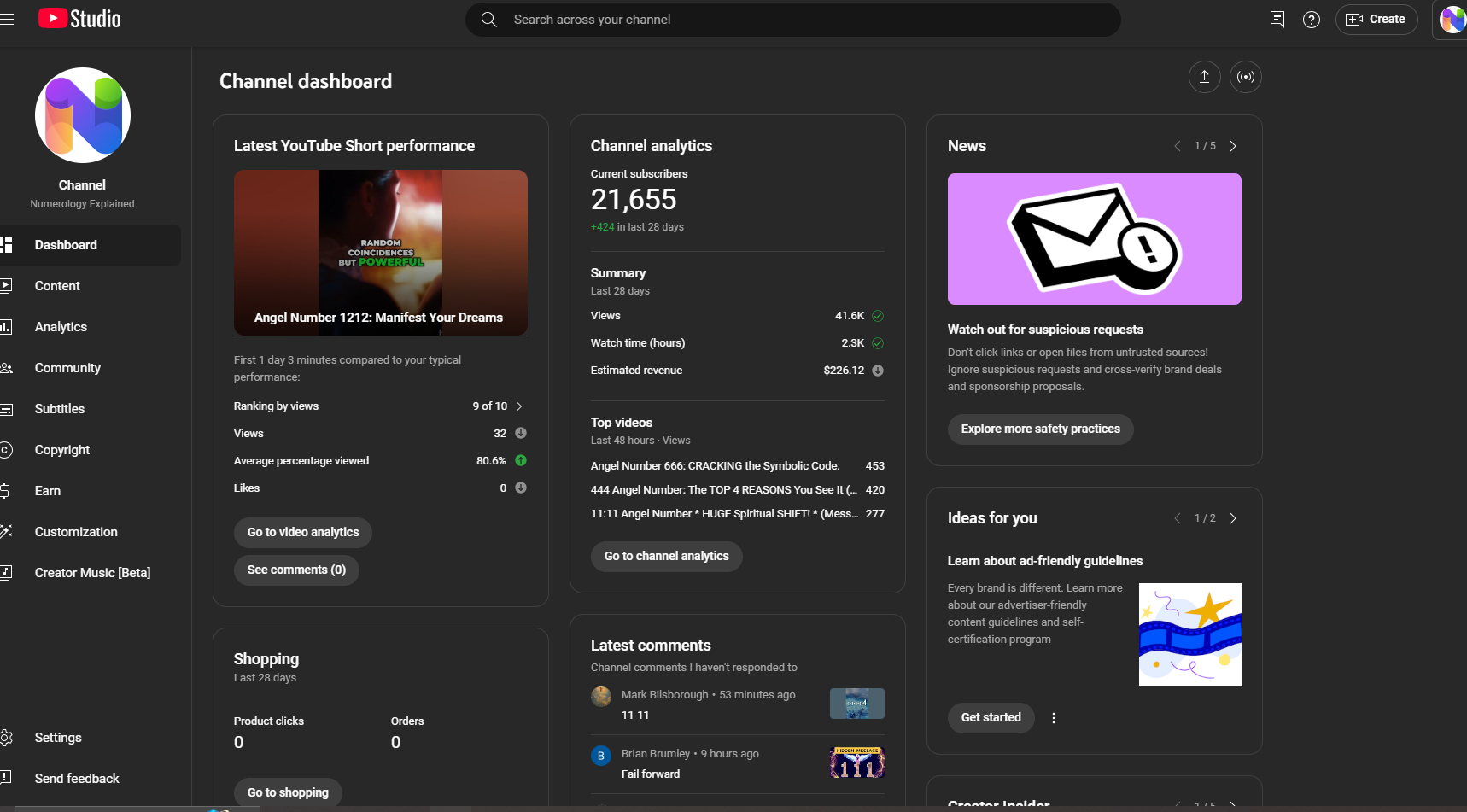Image resolution: width=1467 pixels, height=812 pixels.
Task: Open Analytics in the sidebar
Action: tap(90, 327)
